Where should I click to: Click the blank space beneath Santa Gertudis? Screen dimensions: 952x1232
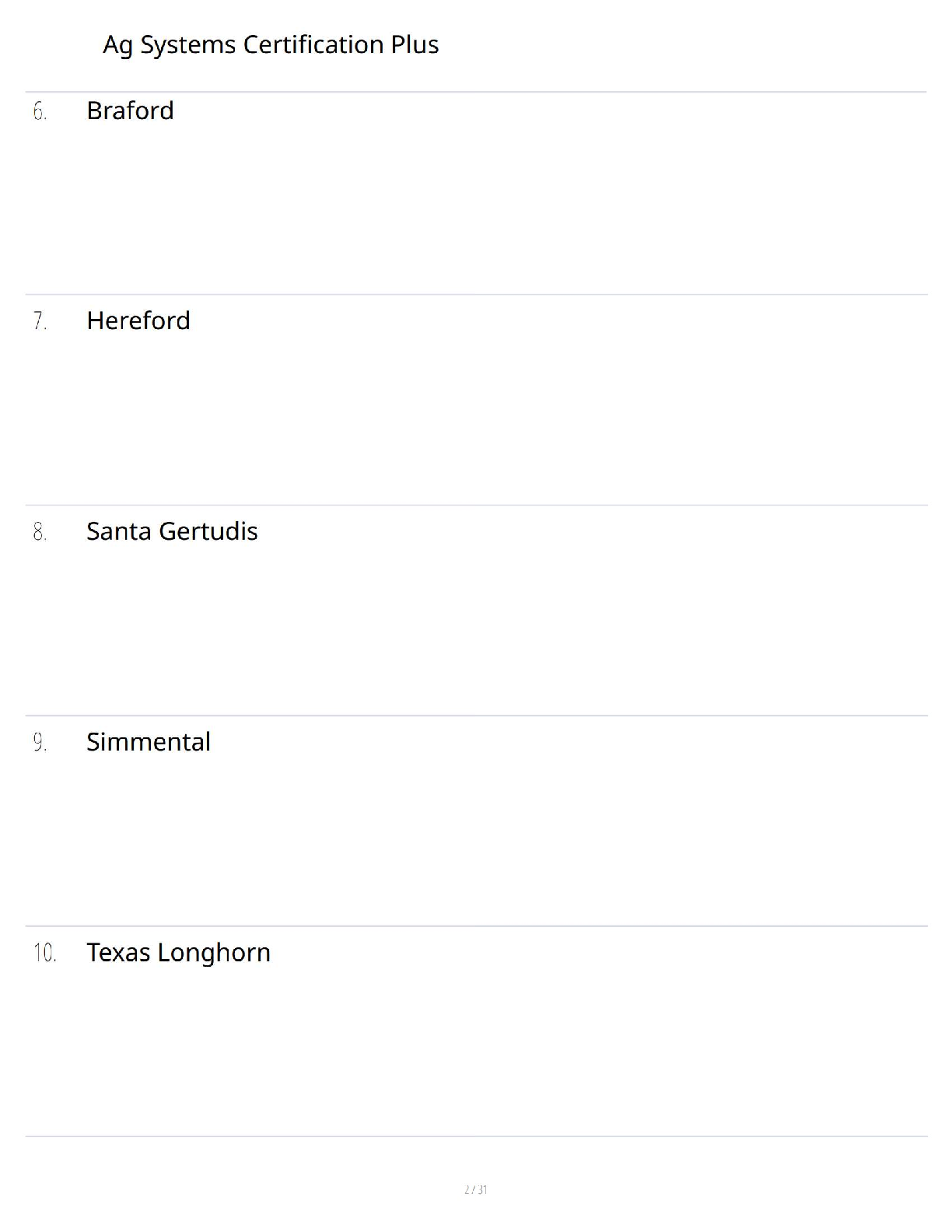(x=476, y=630)
